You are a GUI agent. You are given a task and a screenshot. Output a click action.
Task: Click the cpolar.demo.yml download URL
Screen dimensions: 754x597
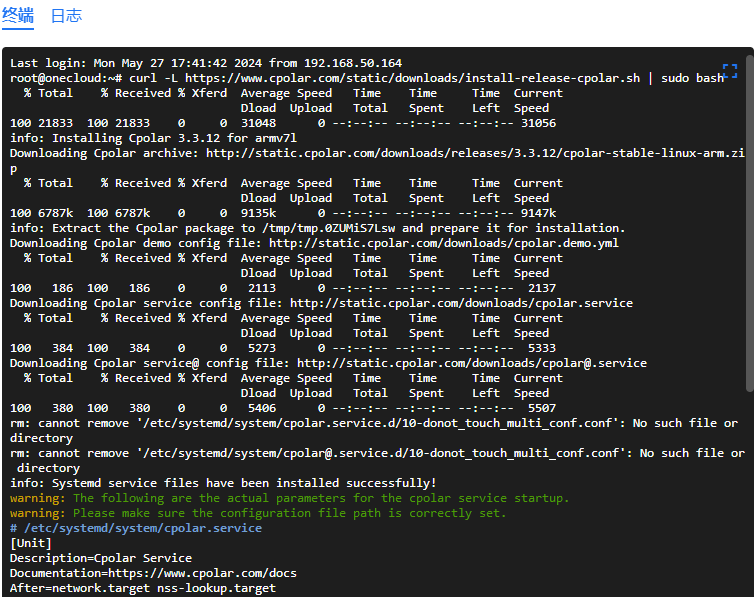pos(444,243)
